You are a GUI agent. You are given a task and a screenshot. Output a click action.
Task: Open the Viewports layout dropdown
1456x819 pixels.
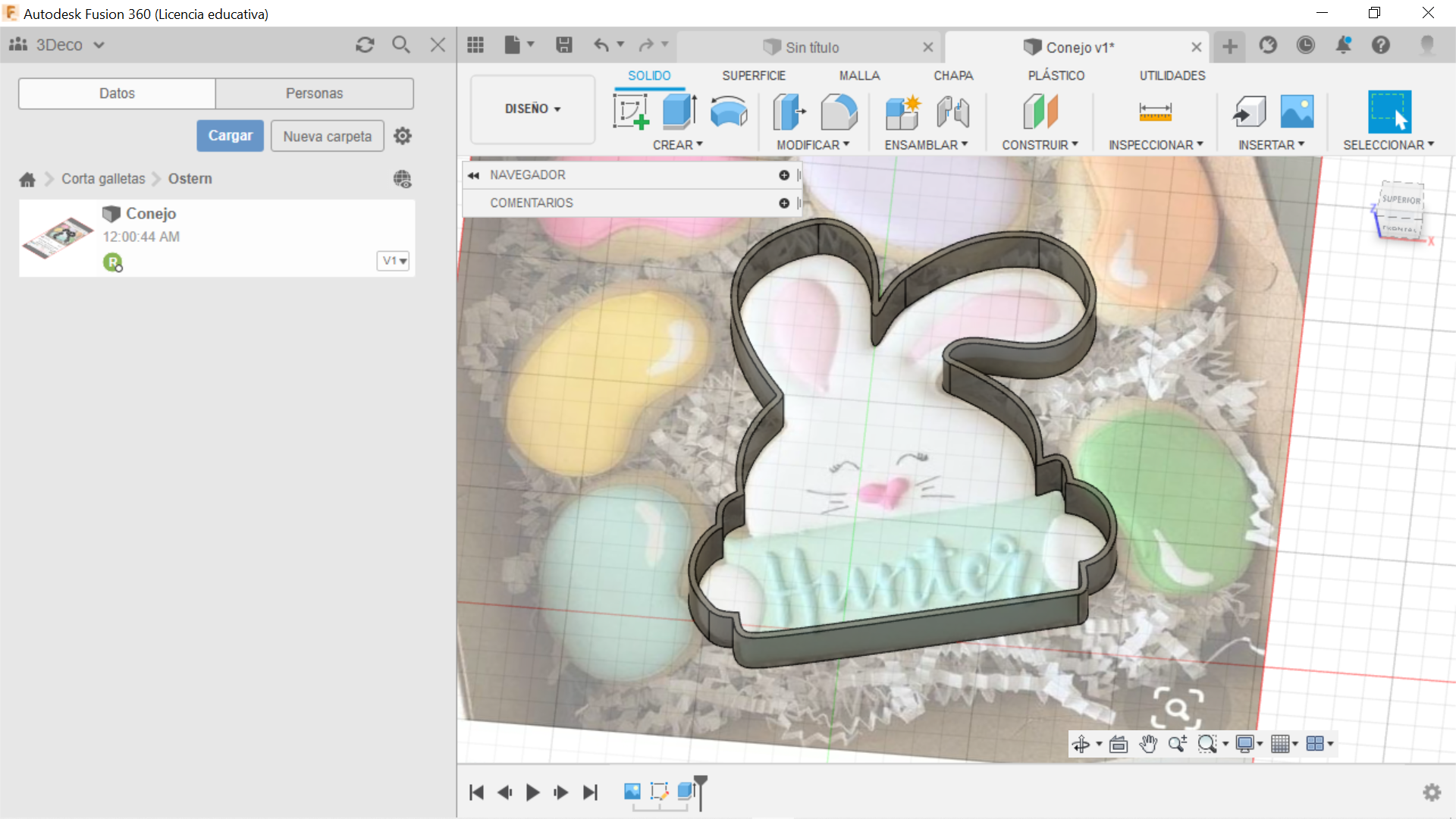pyautogui.click(x=1320, y=744)
